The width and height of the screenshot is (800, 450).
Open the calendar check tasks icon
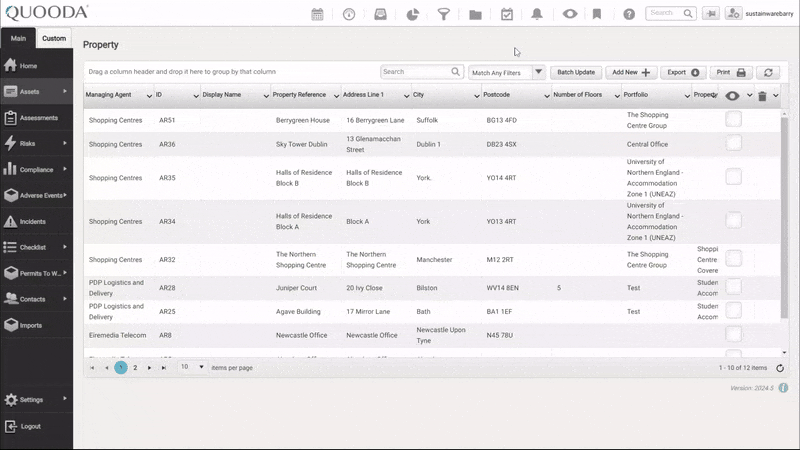point(507,14)
